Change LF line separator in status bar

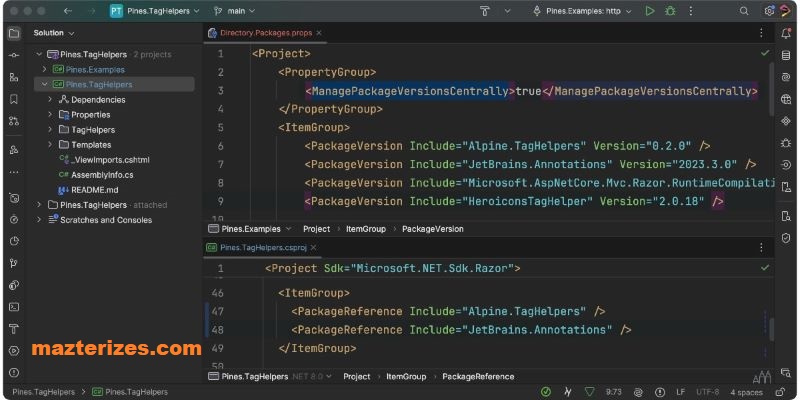coord(680,392)
